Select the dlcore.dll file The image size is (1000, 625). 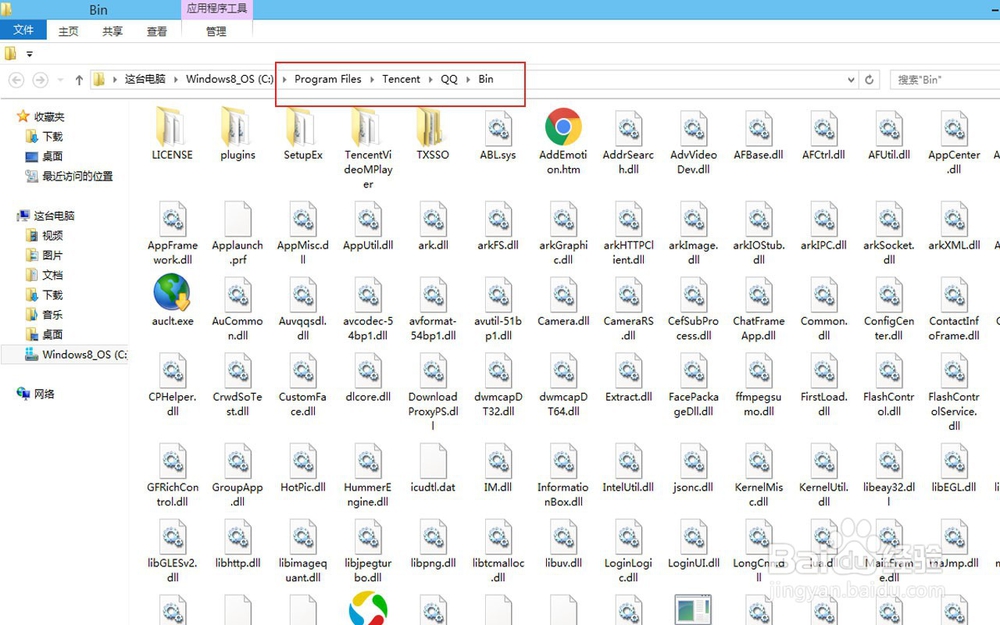click(x=368, y=376)
